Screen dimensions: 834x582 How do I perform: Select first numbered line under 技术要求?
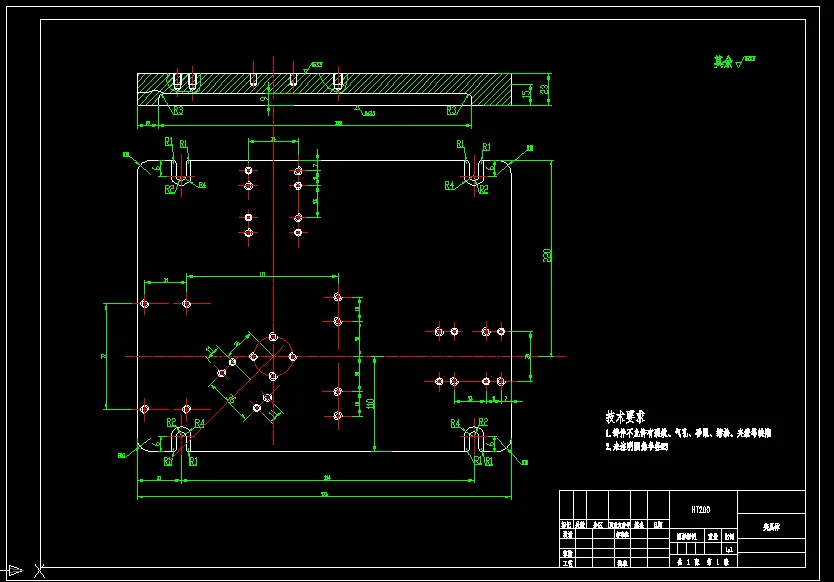tap(688, 433)
